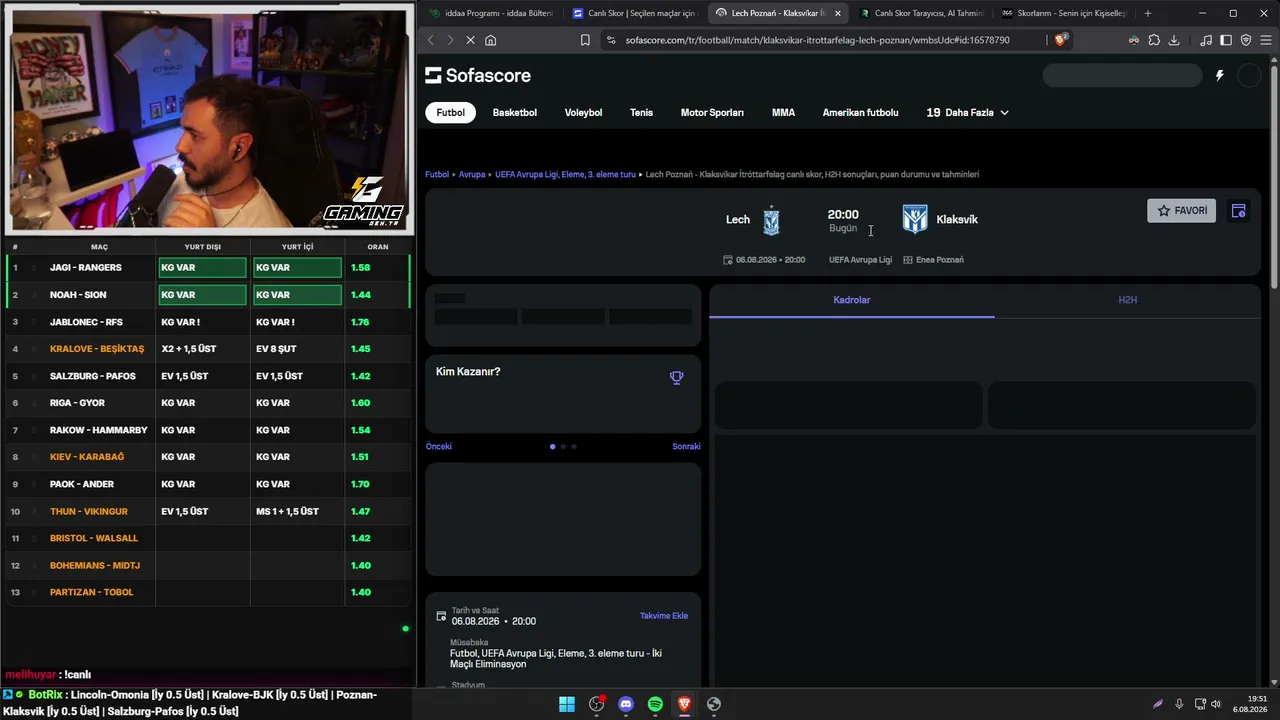Switch to the H2H tab

(x=1127, y=300)
